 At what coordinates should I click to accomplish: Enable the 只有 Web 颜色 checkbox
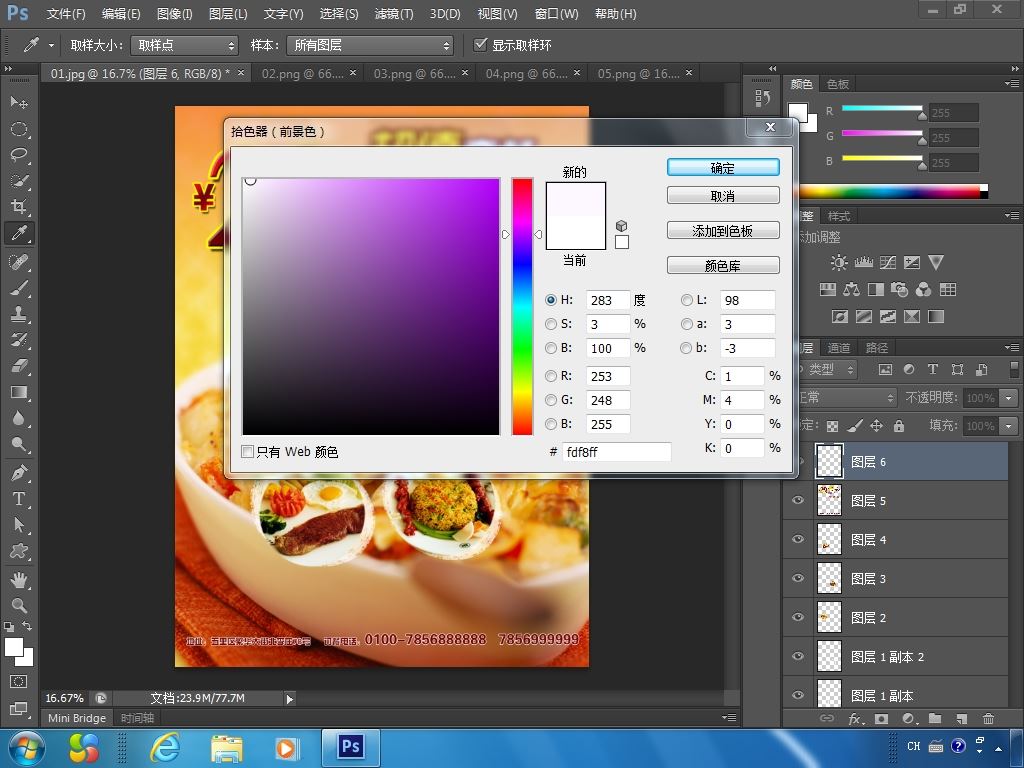point(248,451)
